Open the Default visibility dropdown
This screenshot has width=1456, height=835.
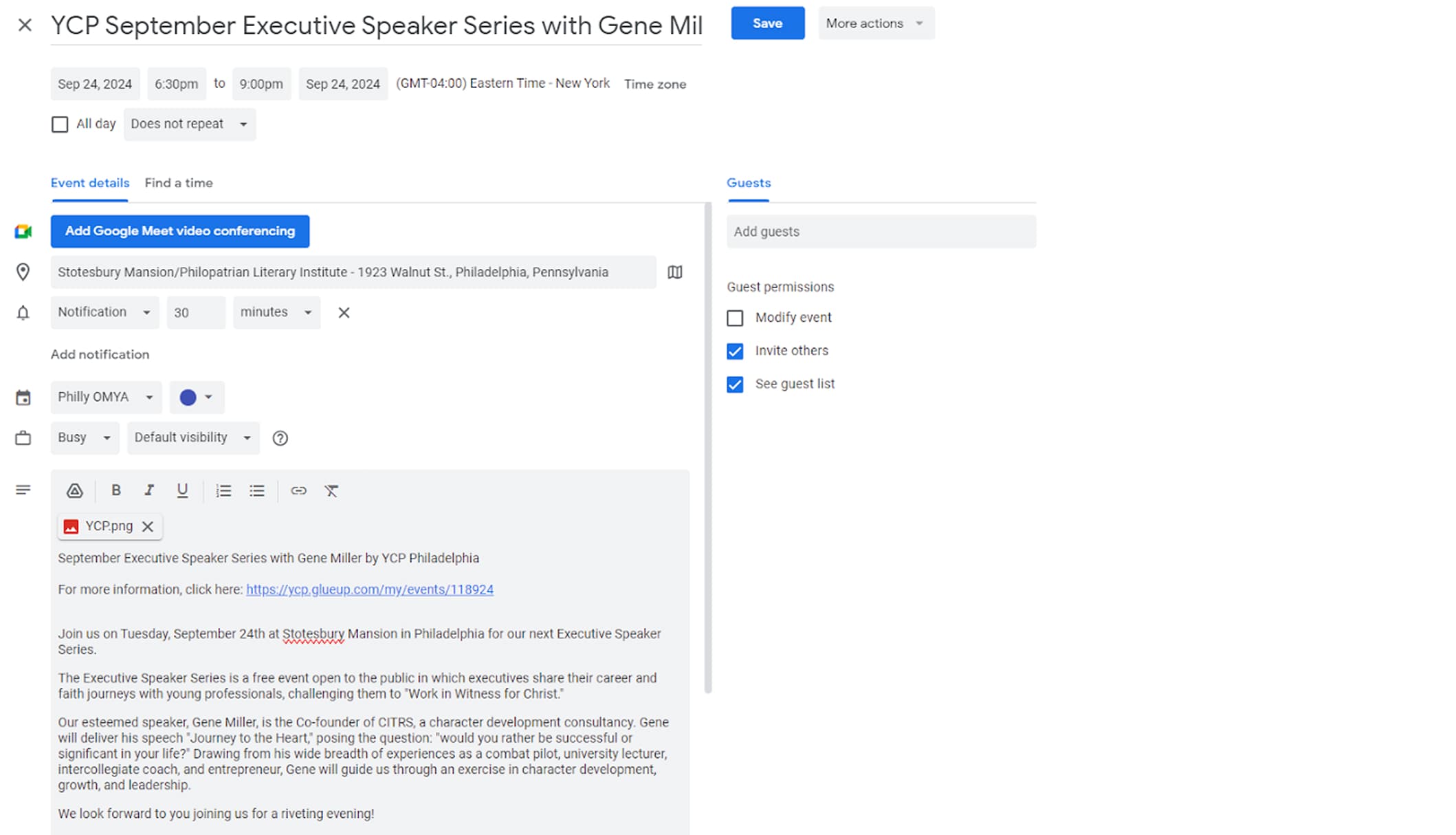point(193,437)
